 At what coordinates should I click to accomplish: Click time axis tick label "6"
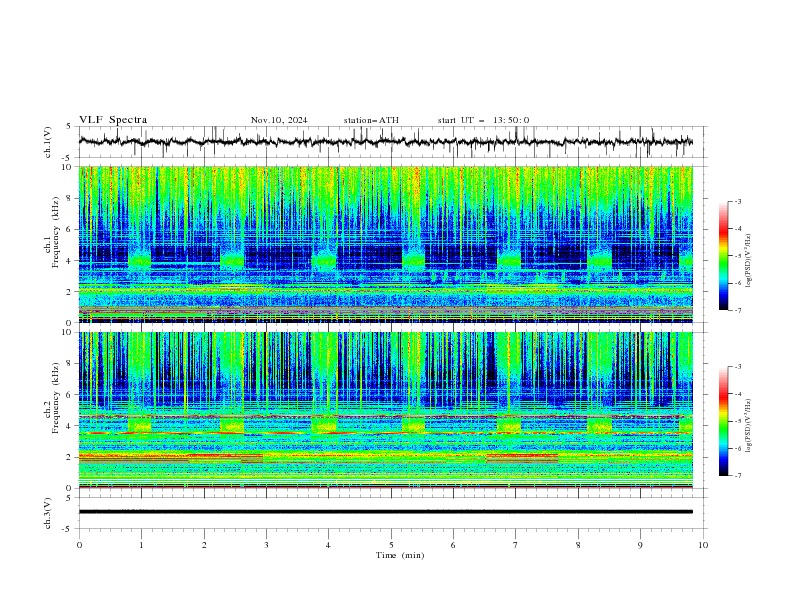[453, 545]
